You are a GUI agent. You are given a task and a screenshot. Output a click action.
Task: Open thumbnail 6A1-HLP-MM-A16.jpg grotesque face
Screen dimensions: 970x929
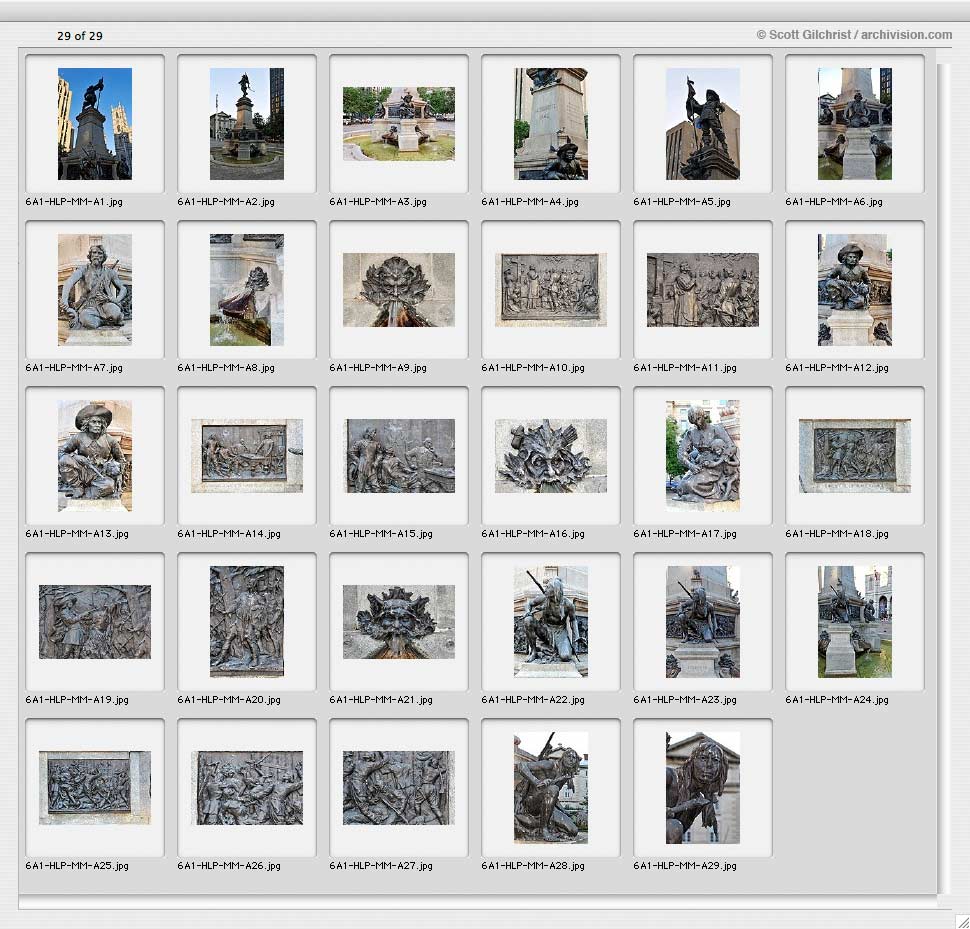tap(551, 456)
